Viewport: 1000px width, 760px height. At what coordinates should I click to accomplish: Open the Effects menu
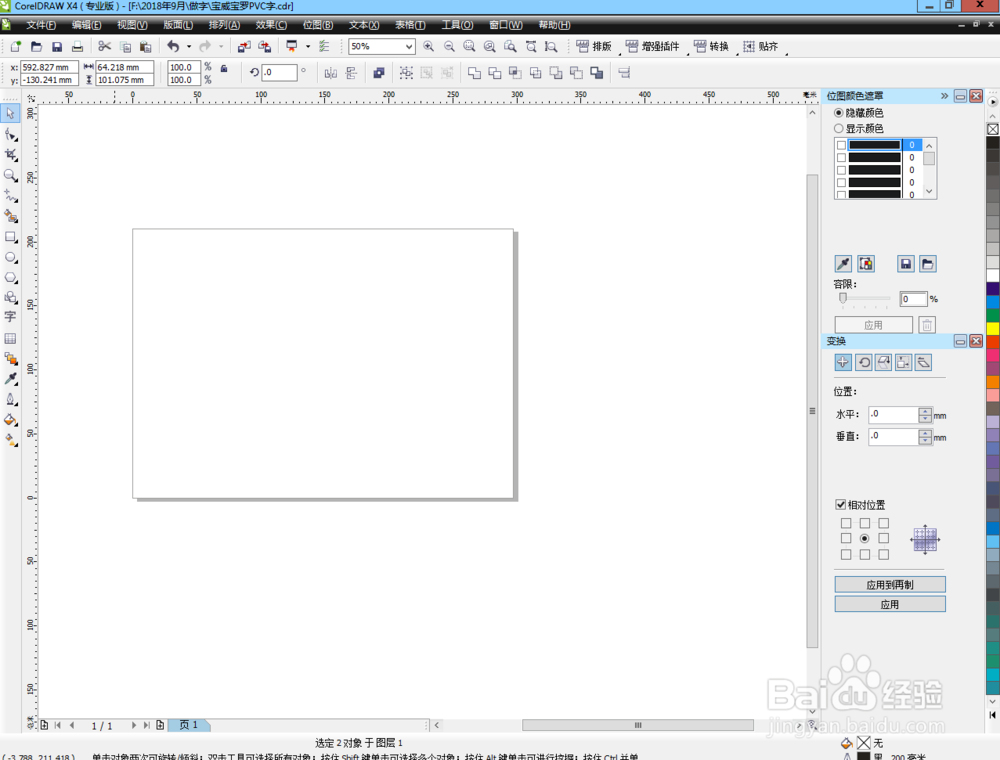coord(271,25)
